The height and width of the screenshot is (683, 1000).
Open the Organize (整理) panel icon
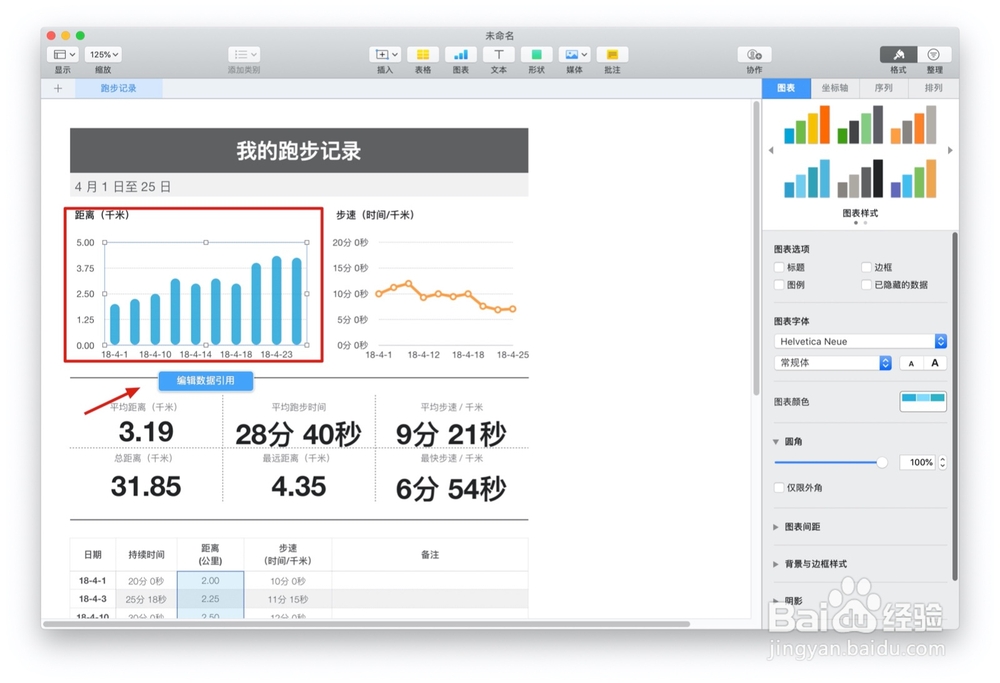click(x=932, y=55)
